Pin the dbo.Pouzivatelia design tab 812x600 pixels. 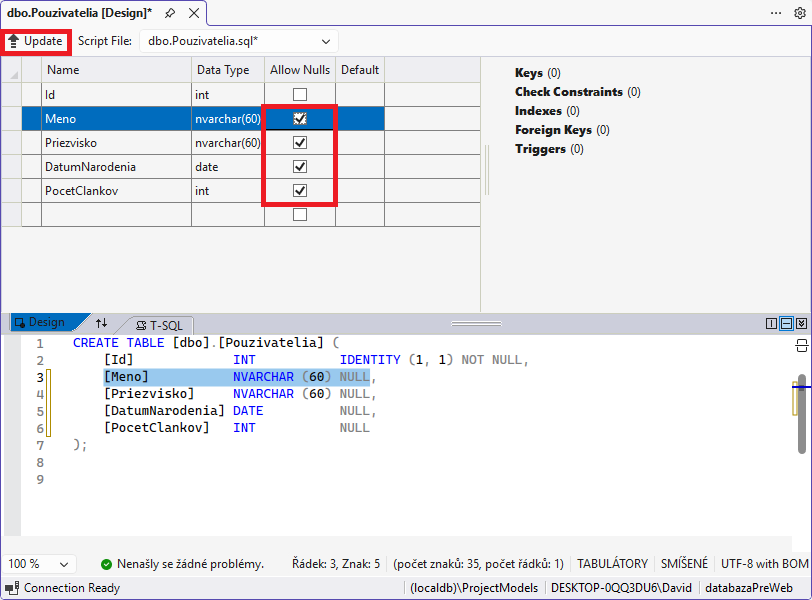pos(170,13)
